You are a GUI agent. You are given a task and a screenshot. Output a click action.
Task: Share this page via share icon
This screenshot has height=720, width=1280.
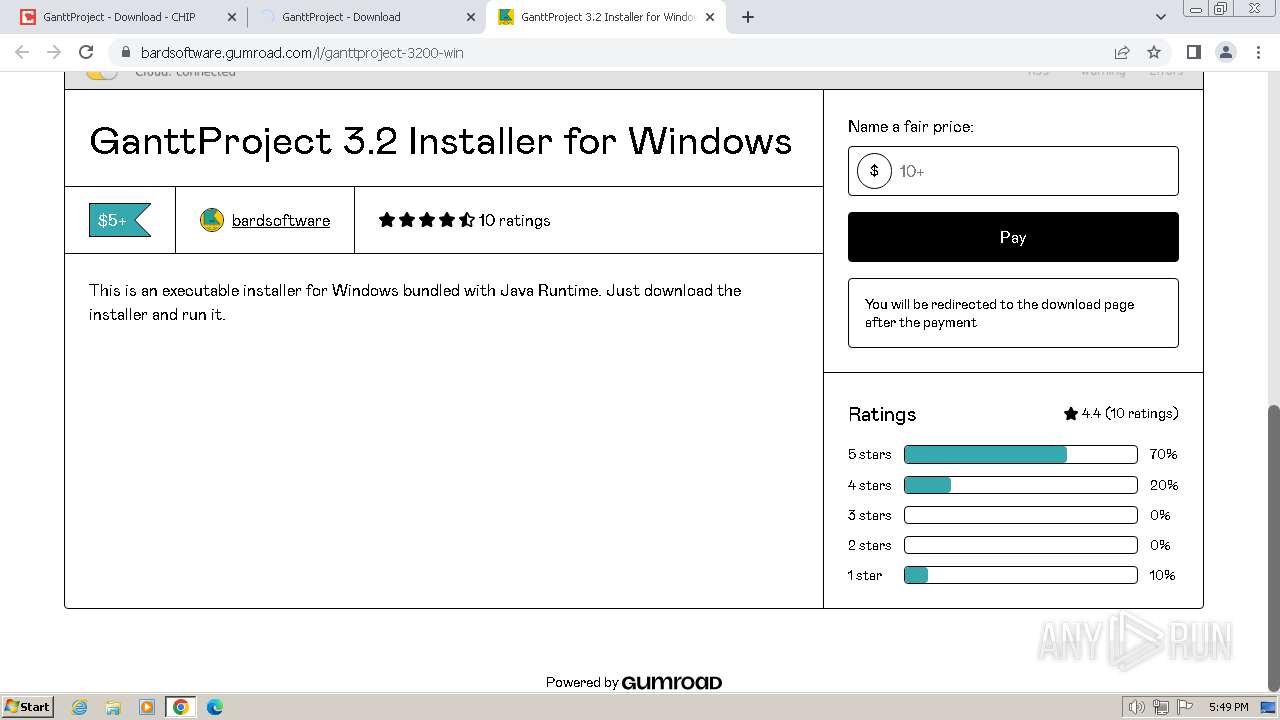coord(1122,52)
